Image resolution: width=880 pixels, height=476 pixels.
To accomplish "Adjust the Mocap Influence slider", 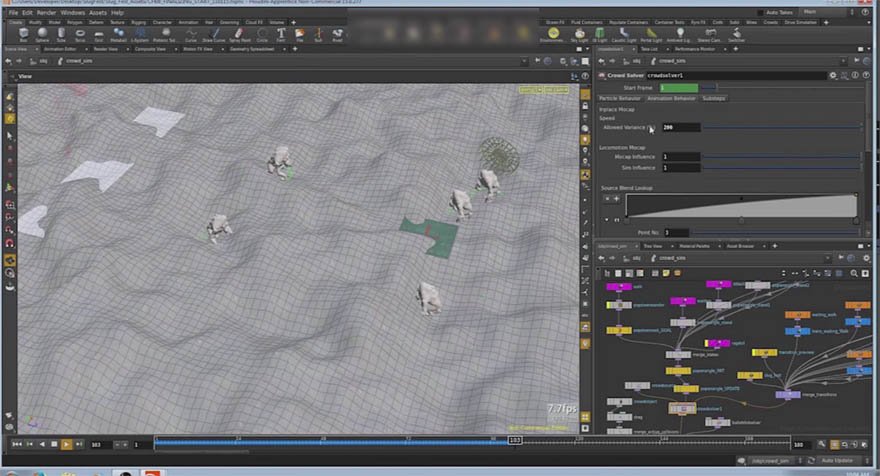I will click(x=781, y=157).
